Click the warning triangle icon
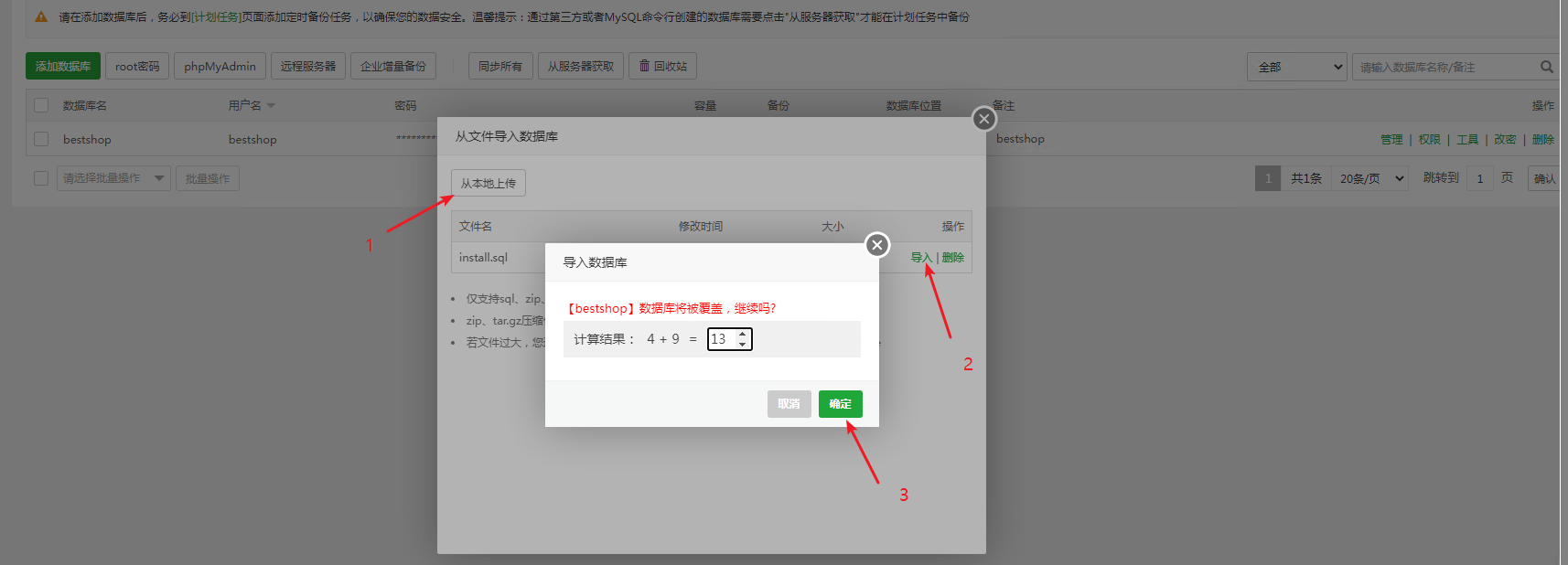This screenshot has height=565, width=1568. tap(41, 16)
